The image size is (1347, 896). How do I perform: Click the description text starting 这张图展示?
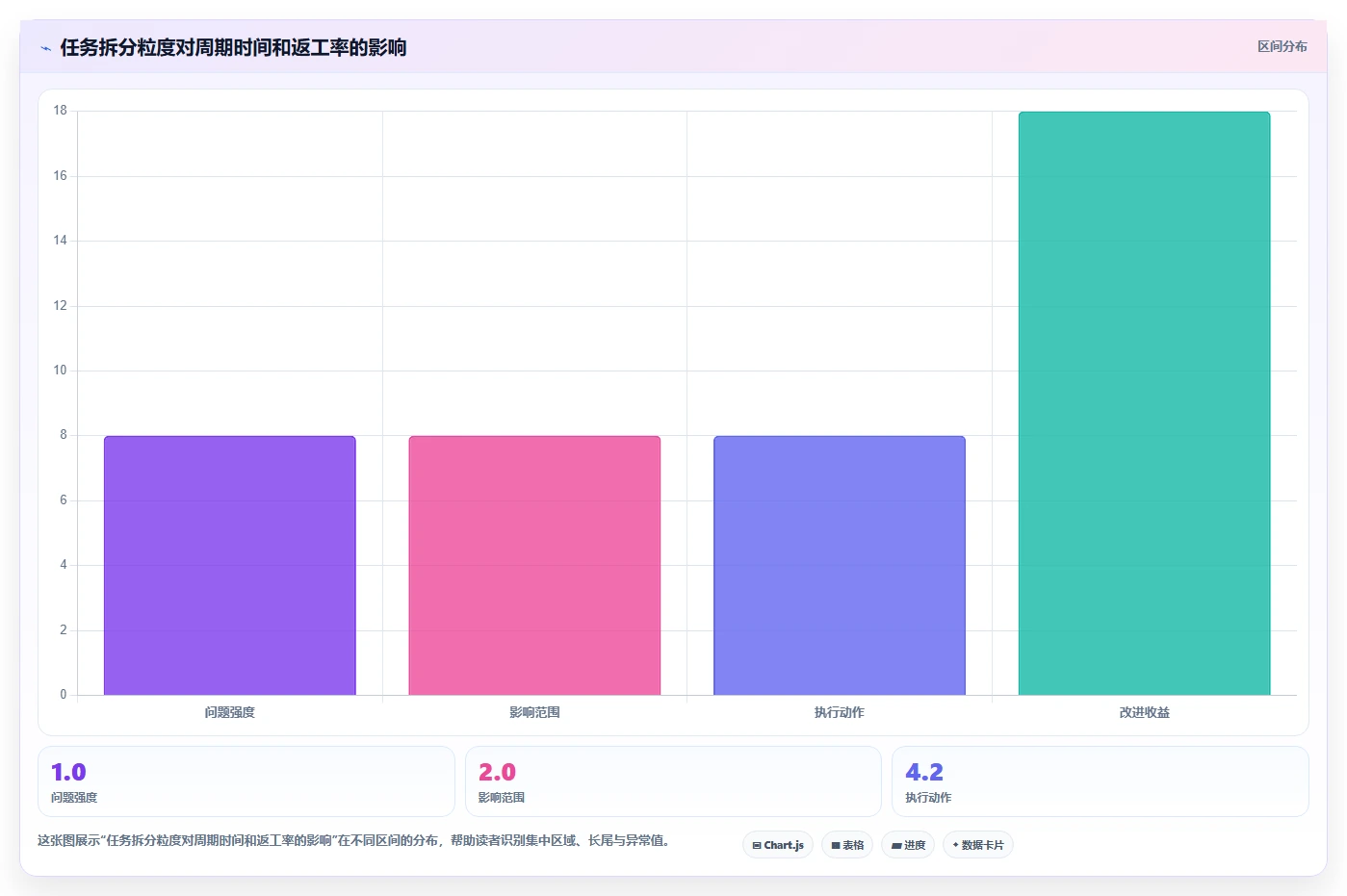353,840
